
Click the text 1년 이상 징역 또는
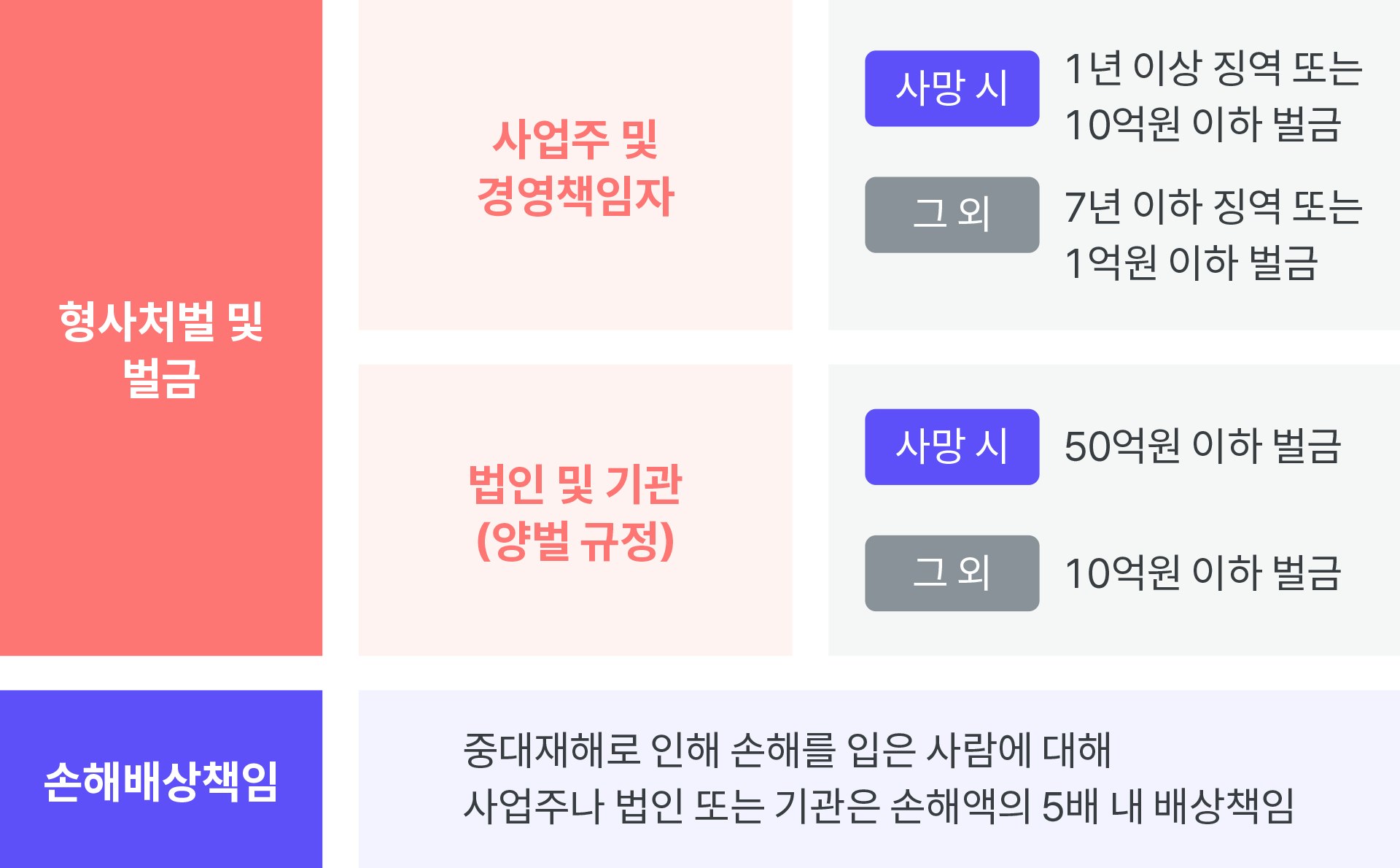(x=1213, y=69)
